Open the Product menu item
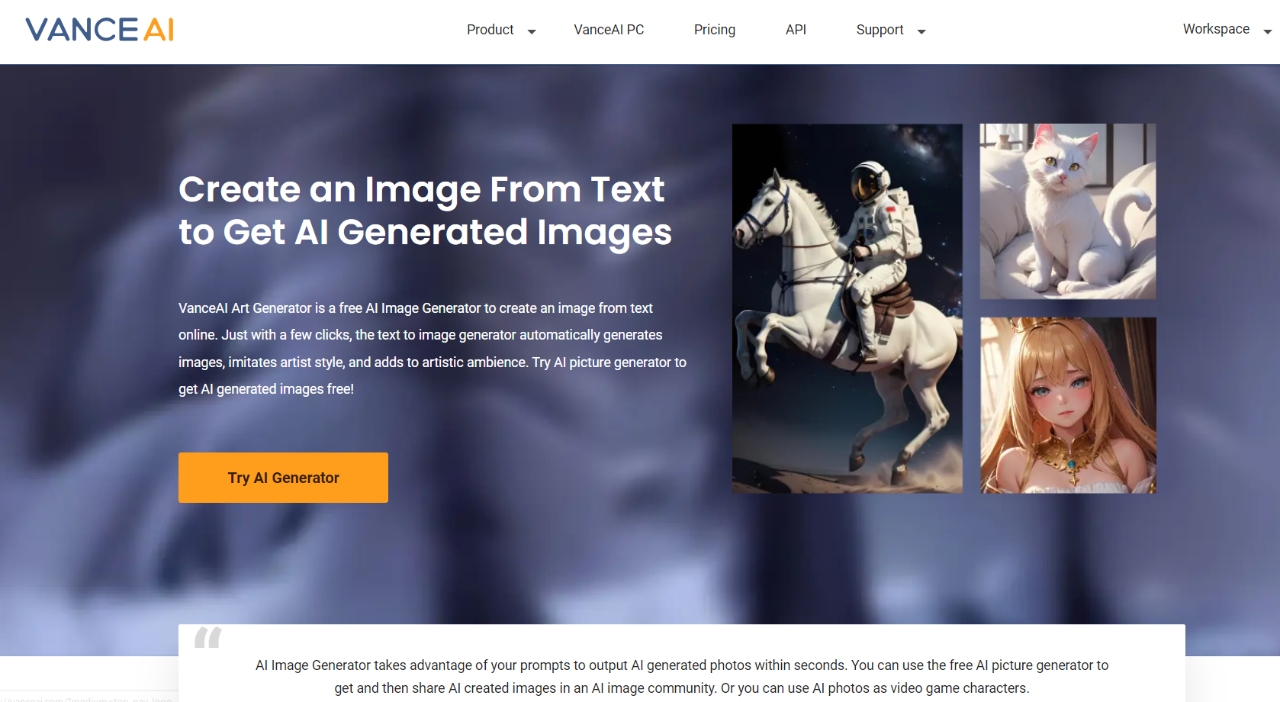This screenshot has height=702, width=1280. click(x=490, y=30)
